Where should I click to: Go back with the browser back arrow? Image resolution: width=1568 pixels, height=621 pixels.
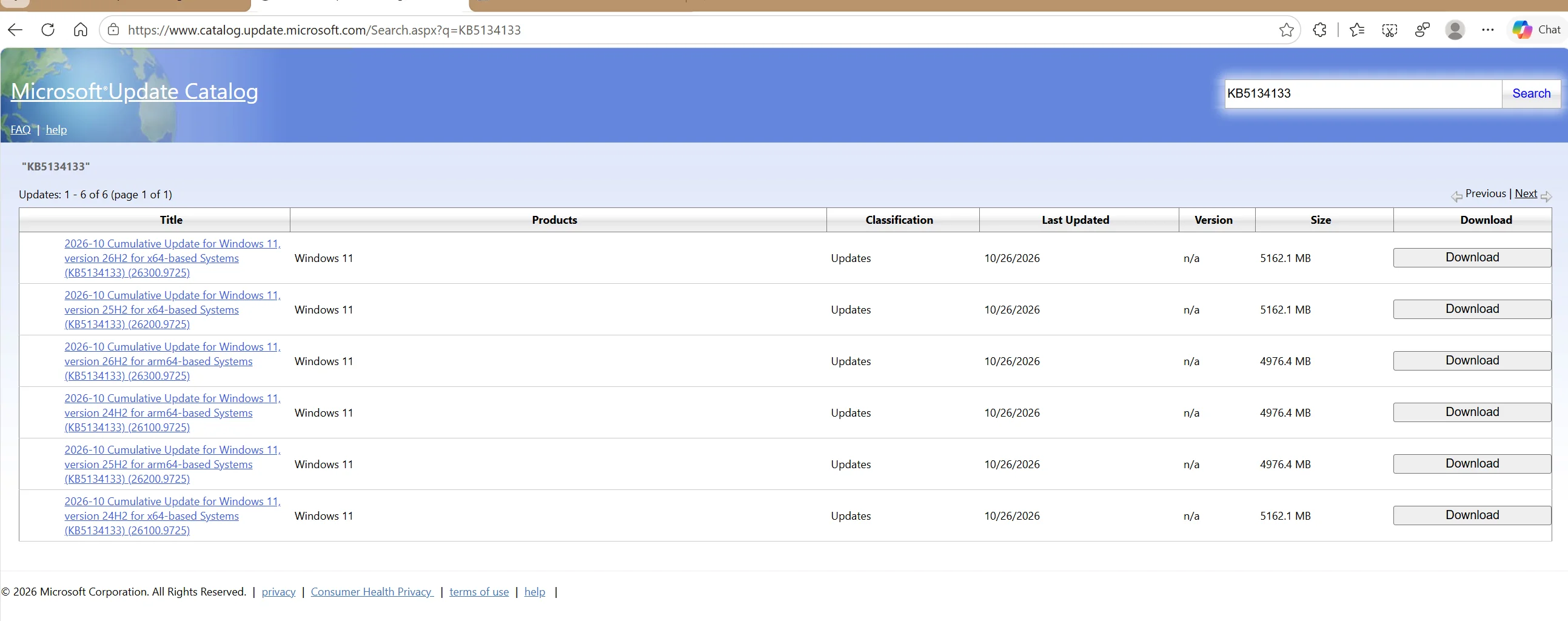click(x=15, y=30)
